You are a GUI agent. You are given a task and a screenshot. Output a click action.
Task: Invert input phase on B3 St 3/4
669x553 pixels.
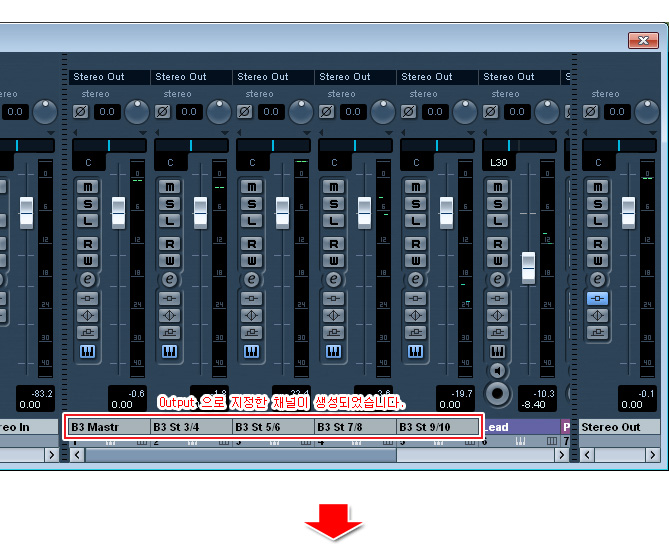click(162, 112)
